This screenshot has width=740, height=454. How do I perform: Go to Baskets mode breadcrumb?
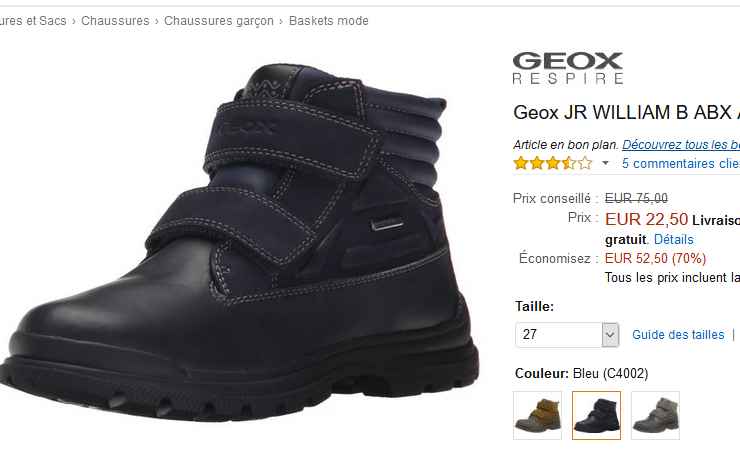tap(328, 21)
